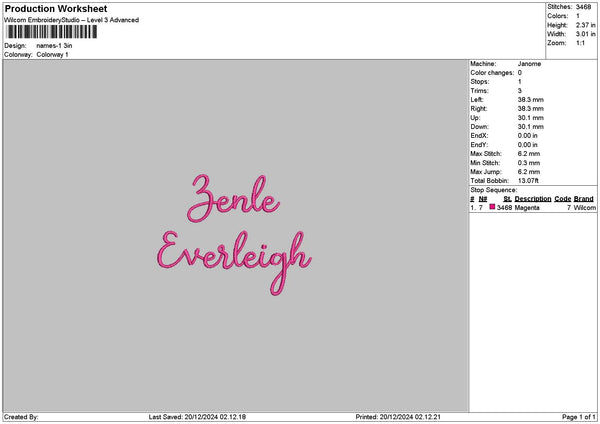Click the Machine value "Janome"
This screenshot has height=424, width=600.
(x=530, y=64)
